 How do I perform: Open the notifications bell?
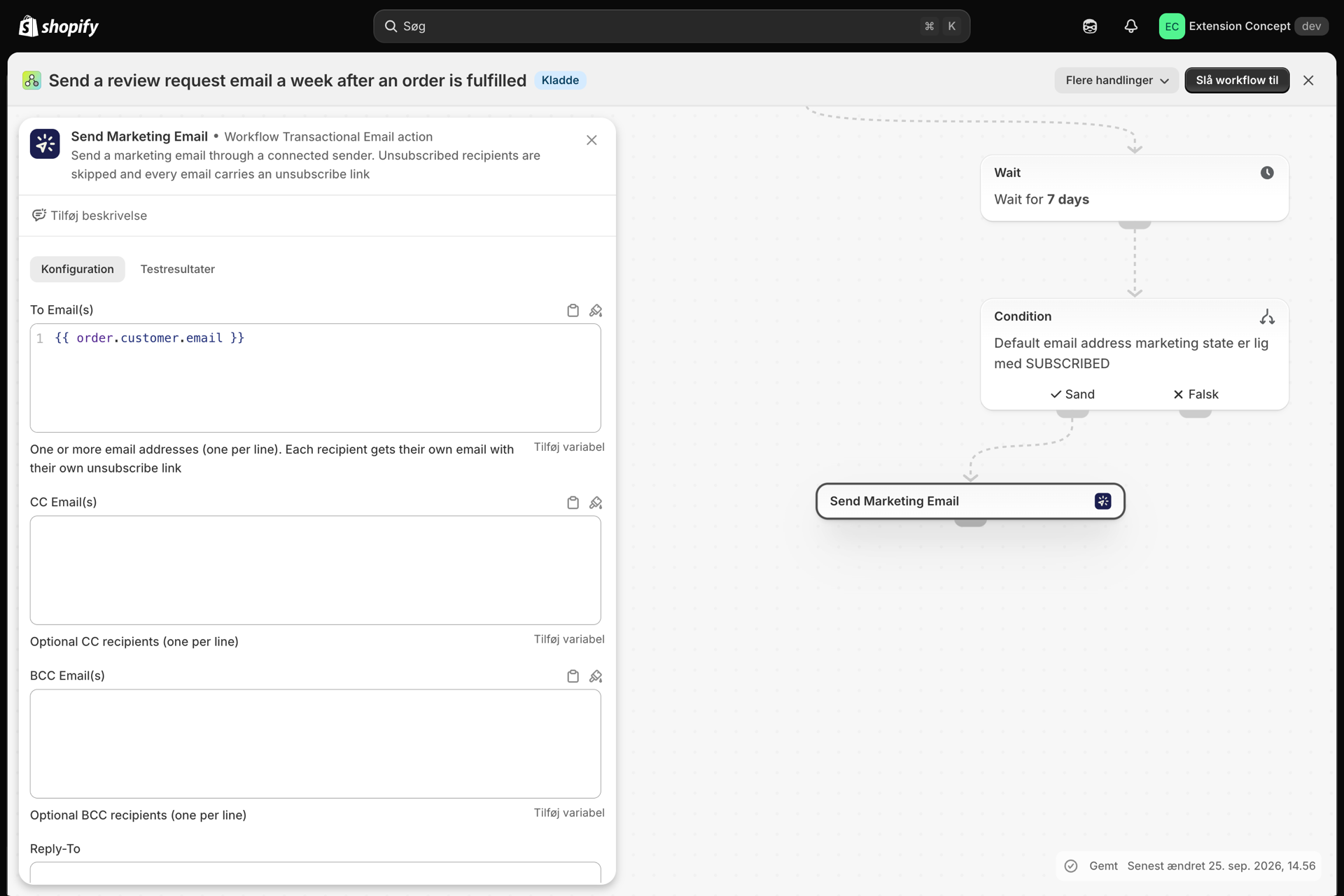(x=1130, y=27)
